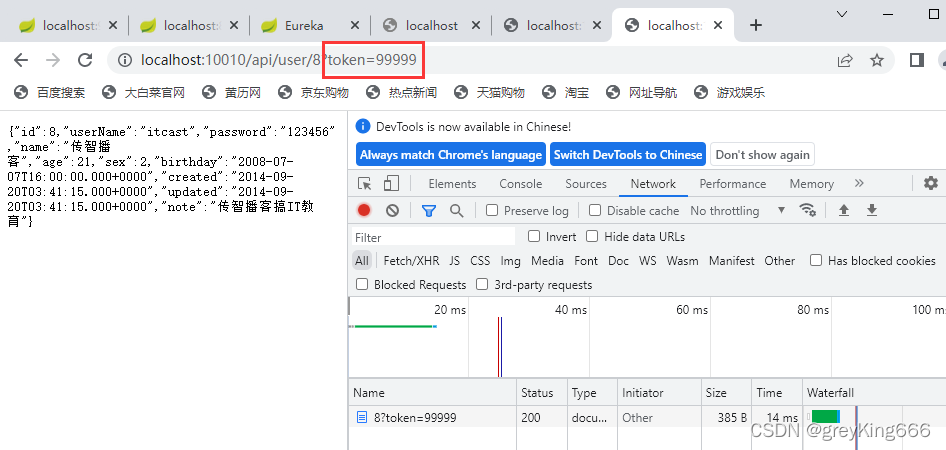Check Has blocked cookies checkbox

click(816, 260)
